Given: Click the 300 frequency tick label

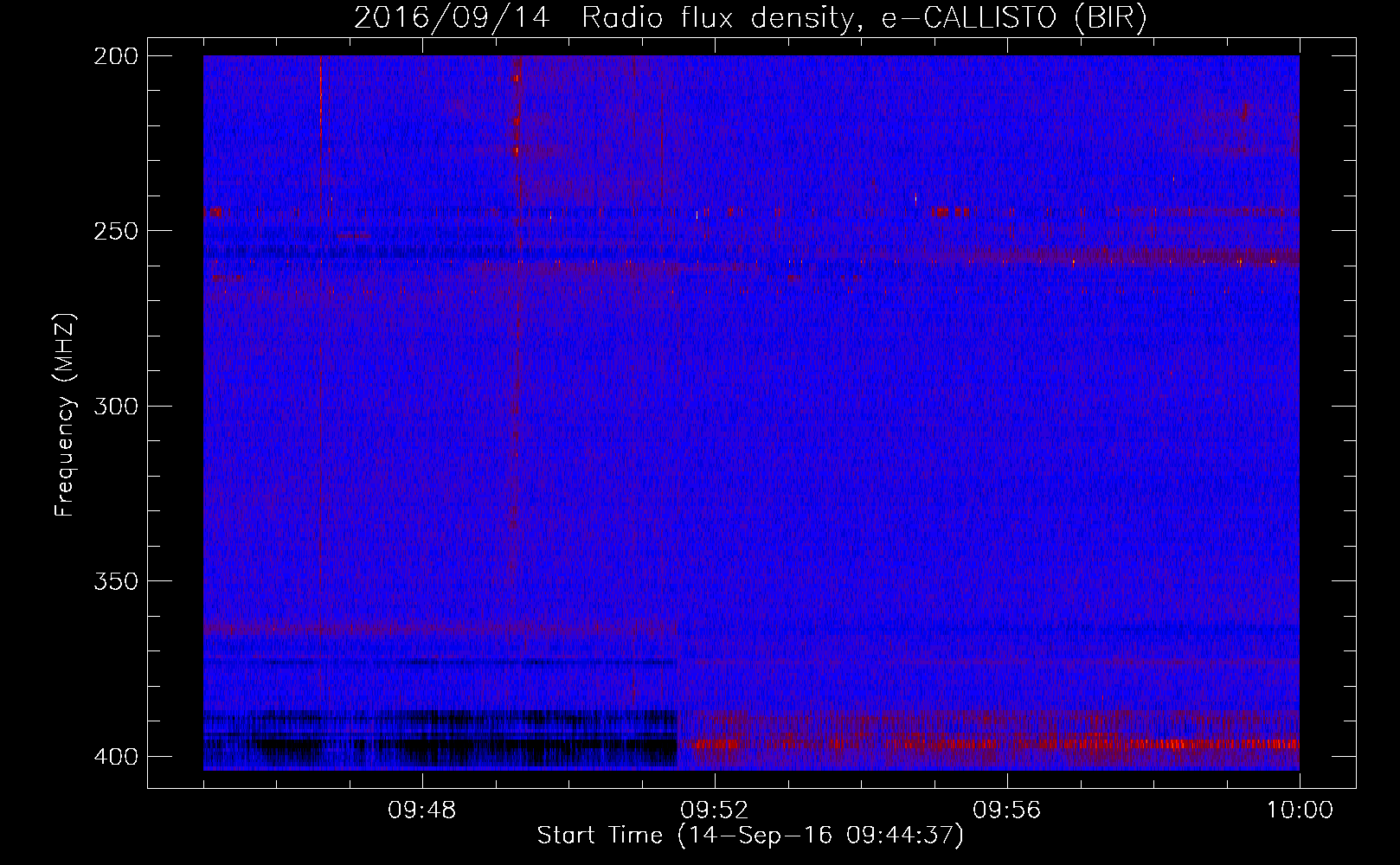Looking at the screenshot, I should coord(115,406).
